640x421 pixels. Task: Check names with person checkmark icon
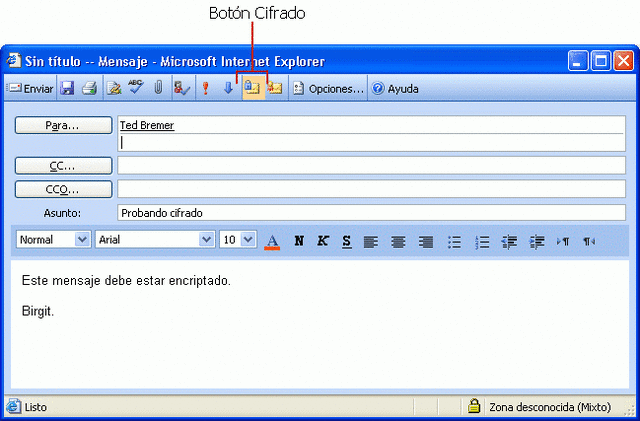[x=182, y=88]
